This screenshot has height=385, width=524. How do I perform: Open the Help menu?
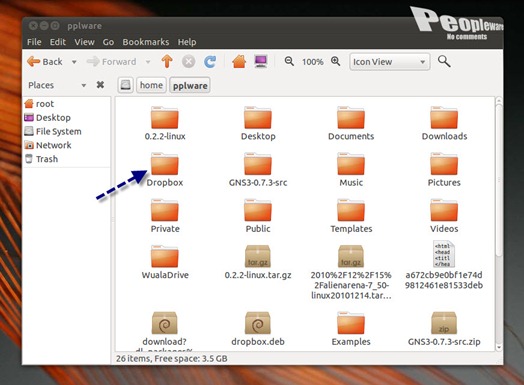(x=187, y=42)
